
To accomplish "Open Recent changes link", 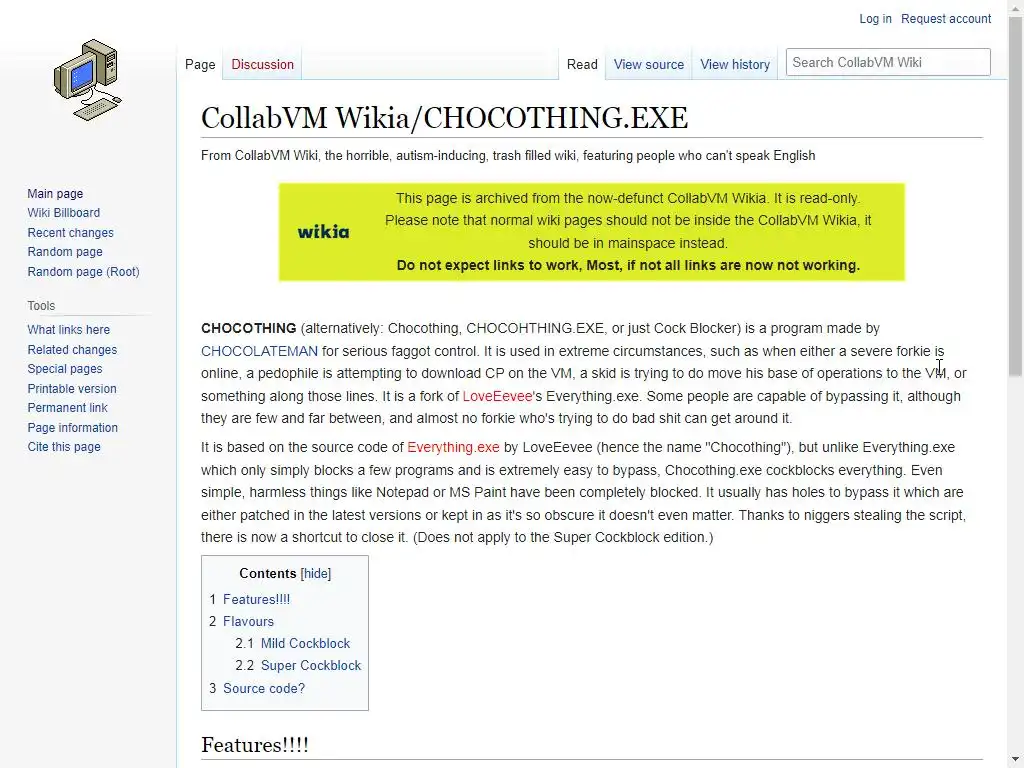I will coord(71,232).
